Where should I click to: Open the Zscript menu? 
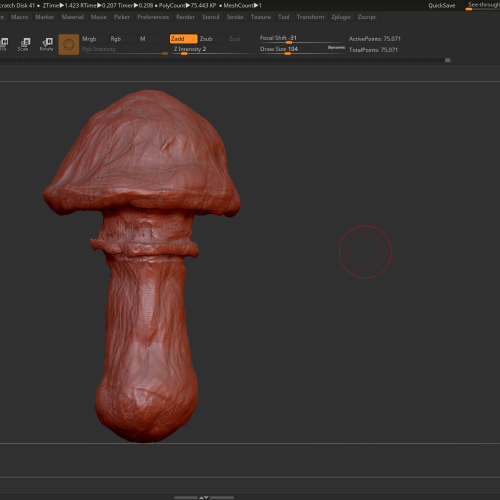click(366, 17)
